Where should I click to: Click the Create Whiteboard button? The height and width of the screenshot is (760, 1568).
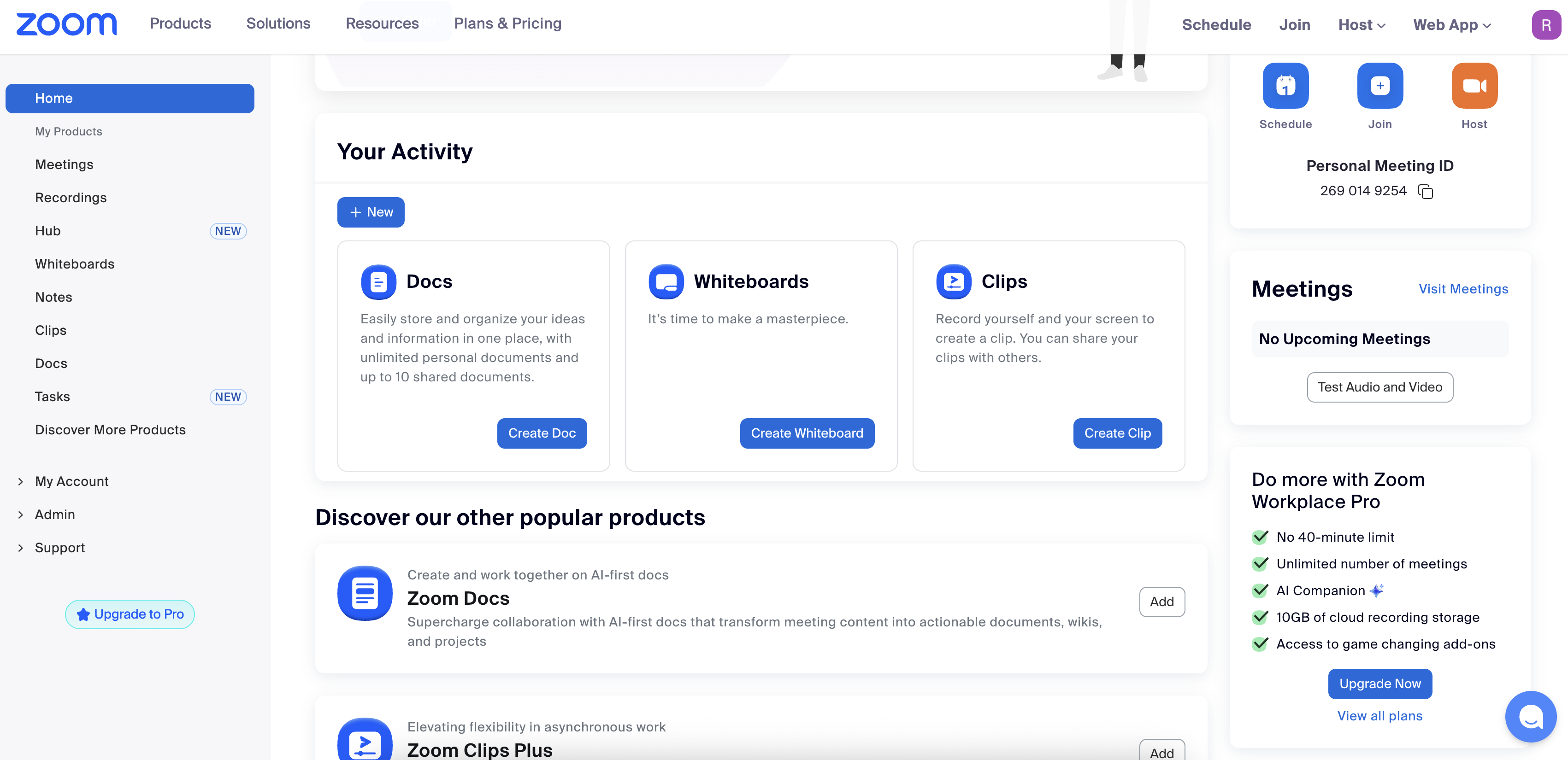807,433
